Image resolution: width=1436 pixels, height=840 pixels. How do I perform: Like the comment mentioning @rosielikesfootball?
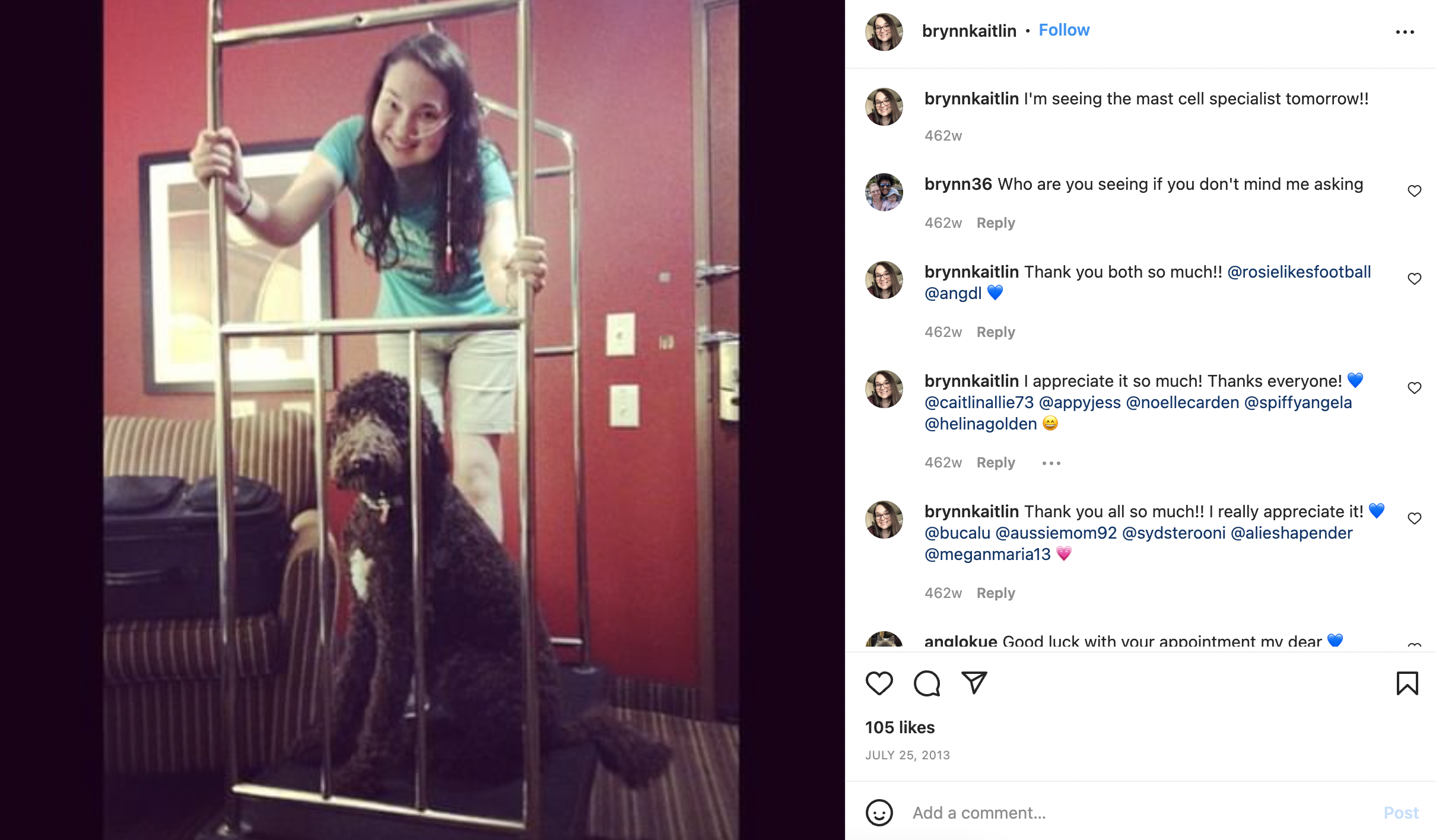(x=1414, y=279)
